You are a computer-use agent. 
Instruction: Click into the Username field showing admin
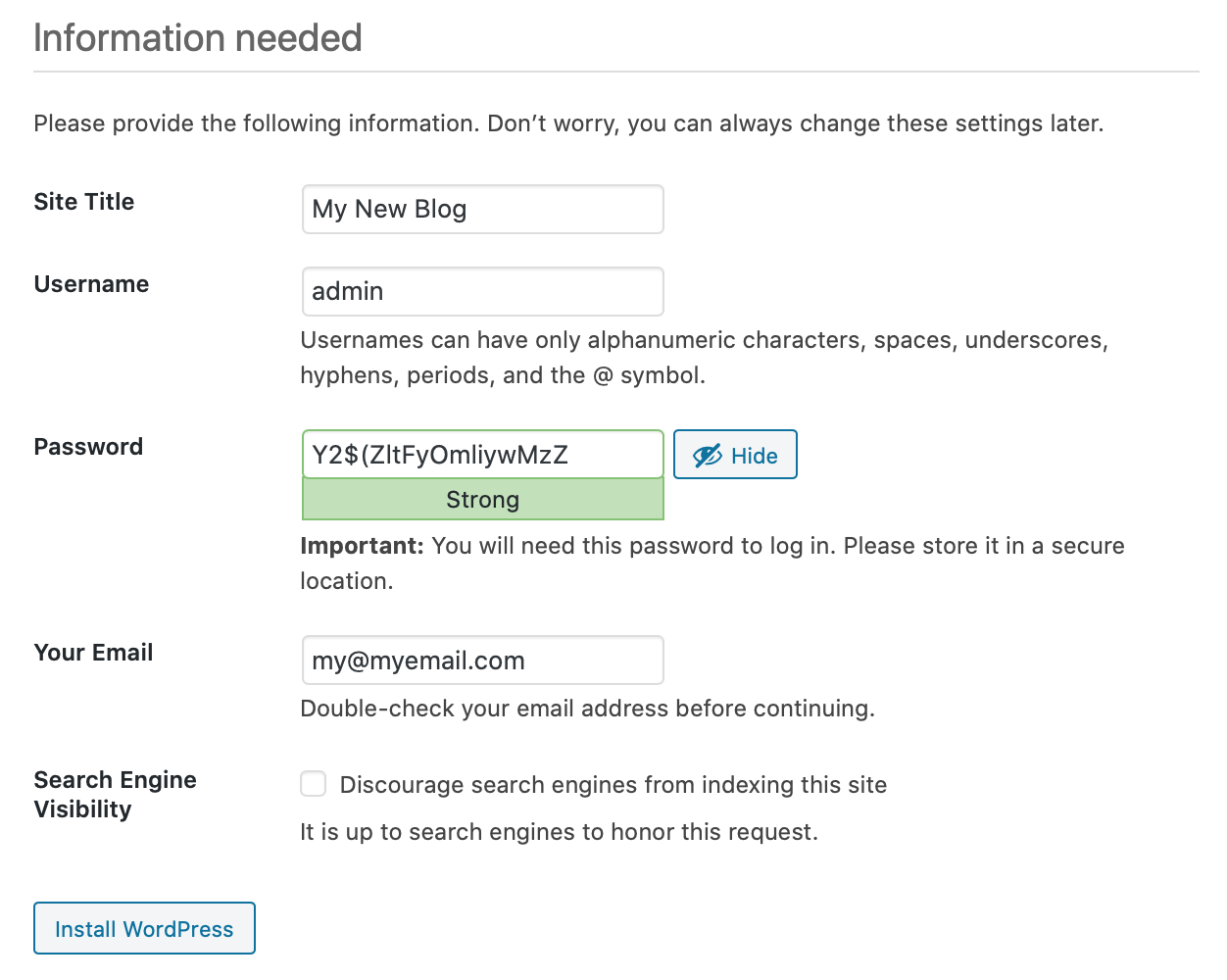click(482, 292)
